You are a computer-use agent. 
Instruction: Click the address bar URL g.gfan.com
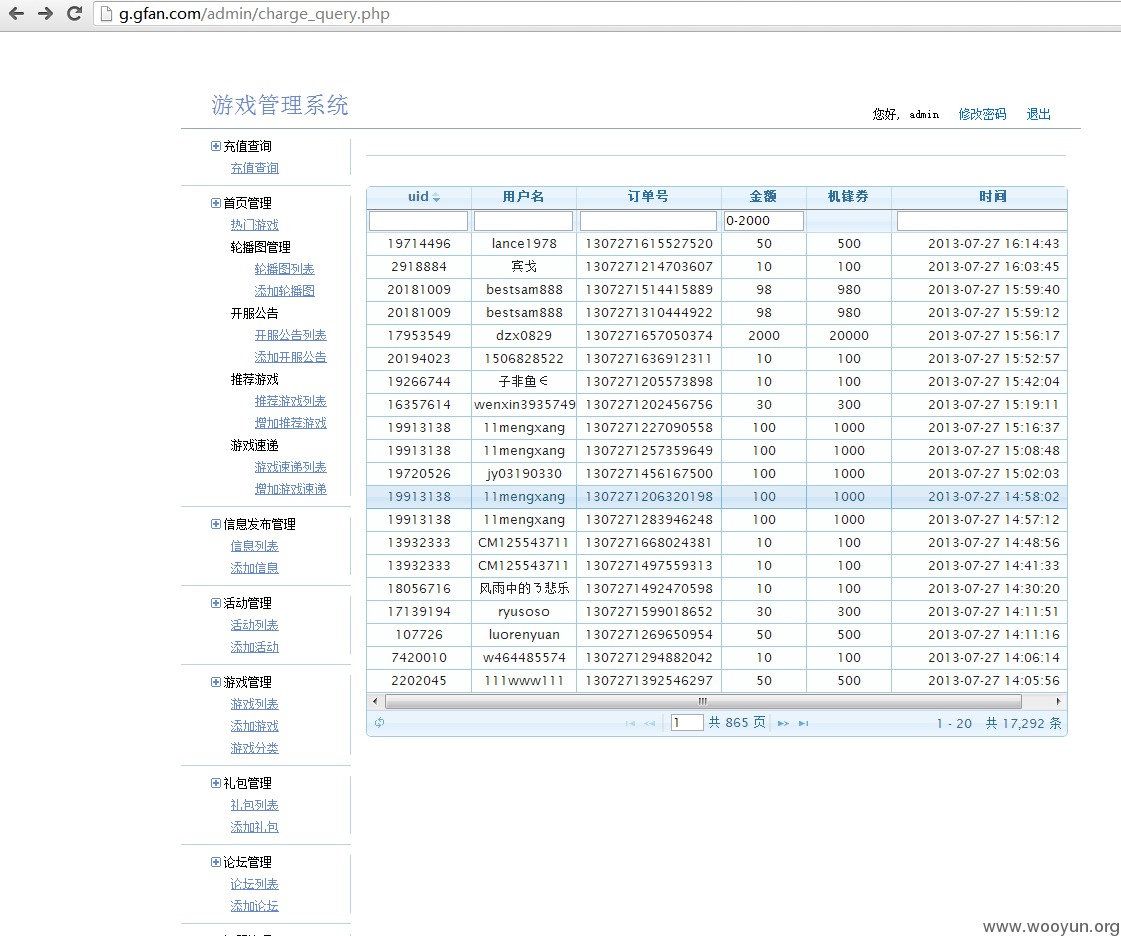tap(254, 14)
